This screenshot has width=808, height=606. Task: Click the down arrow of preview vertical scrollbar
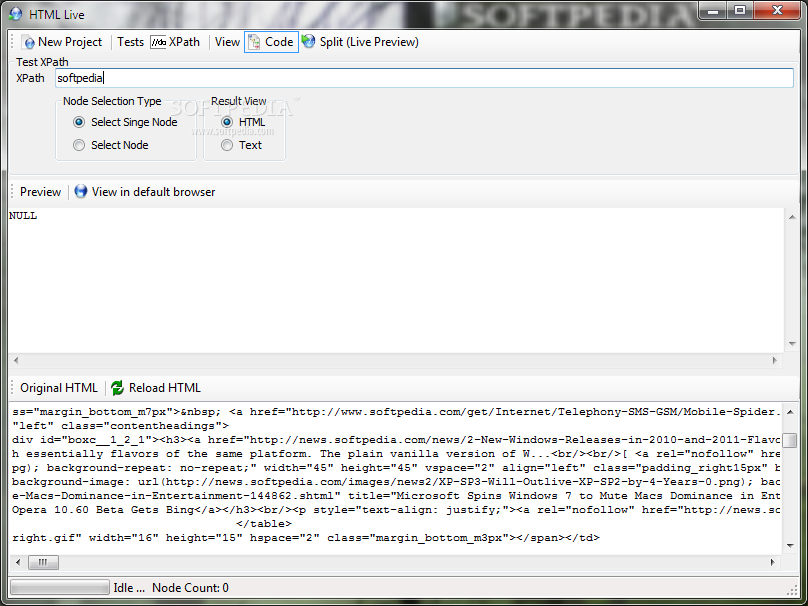click(792, 344)
